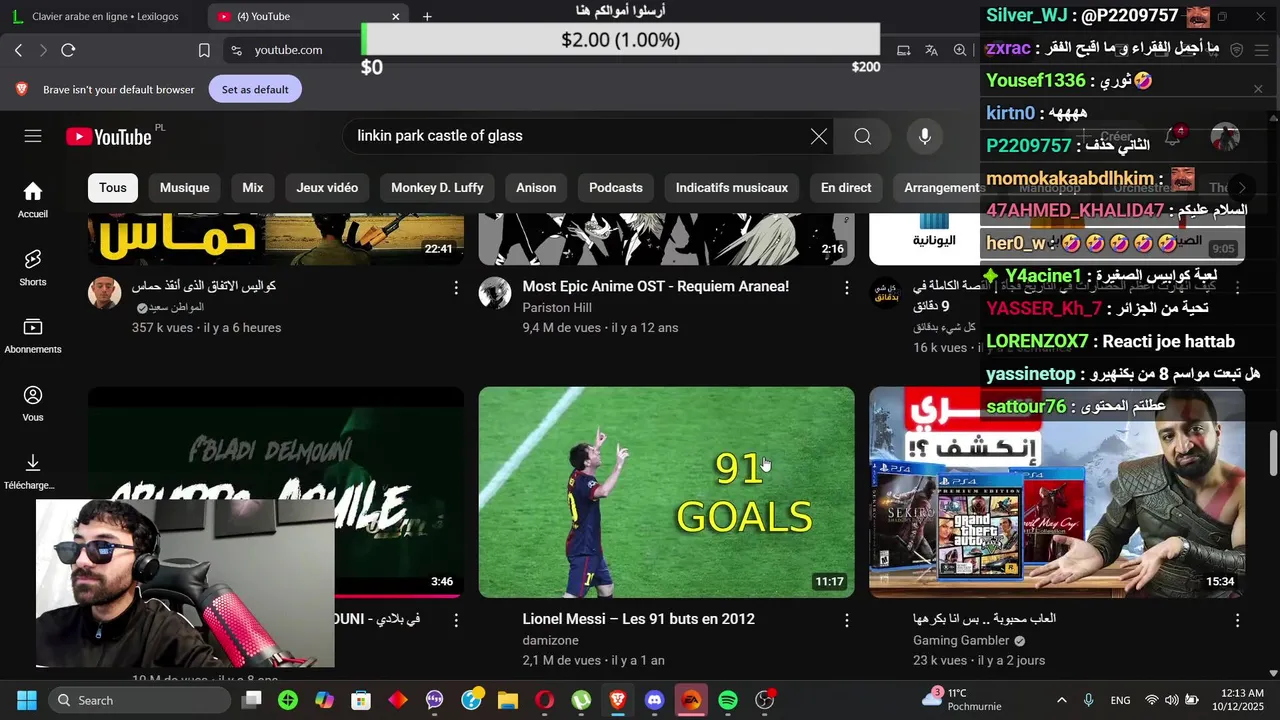The image size is (1280, 720).
Task: Click the zoom magnifier icon in address bar
Action: (x=960, y=50)
